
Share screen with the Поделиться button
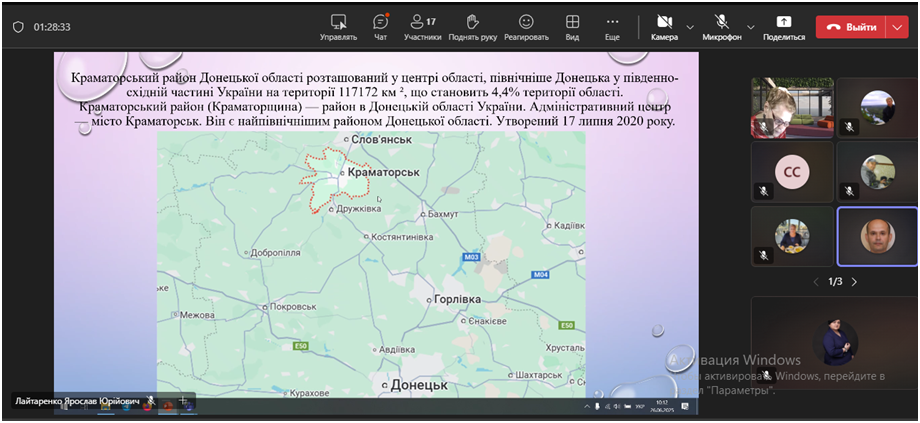coord(783,27)
